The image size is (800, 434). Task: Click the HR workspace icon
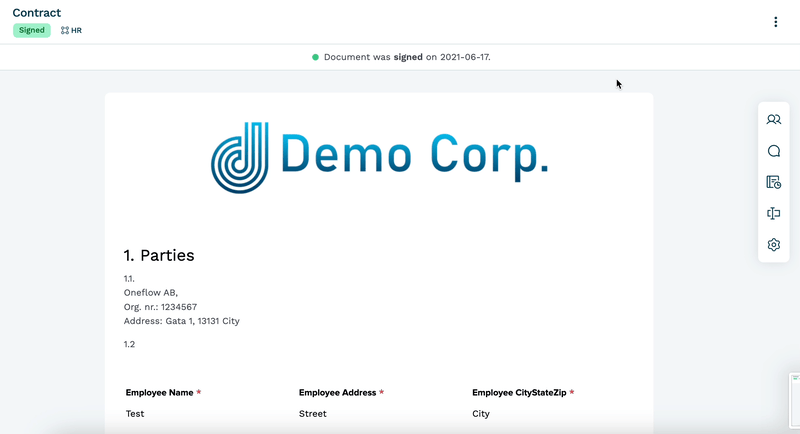tap(65, 31)
